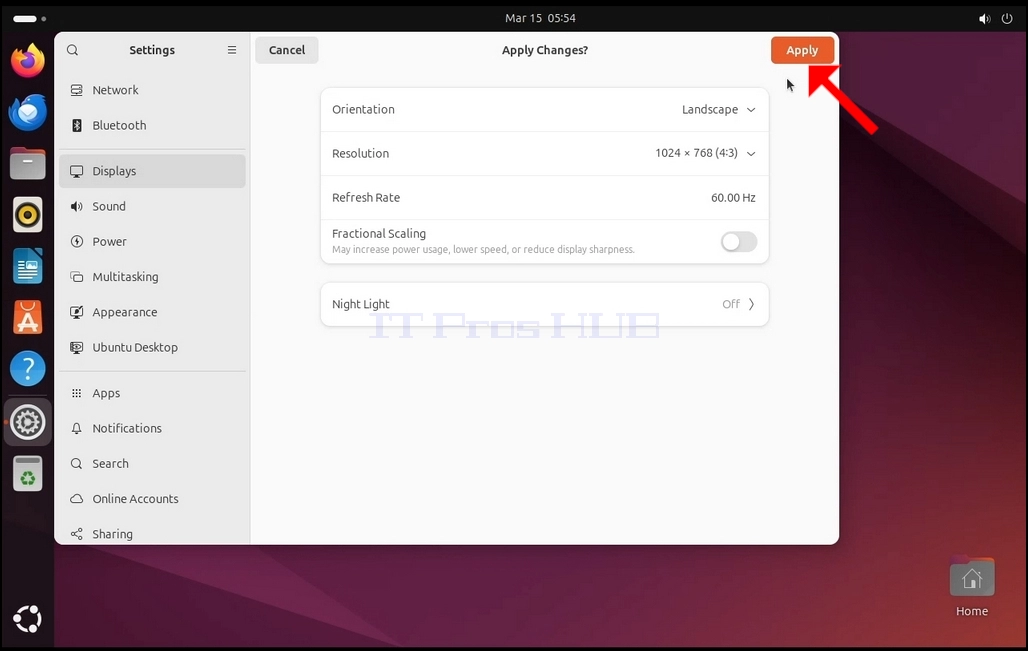Click the Settings gear in the dock
The height and width of the screenshot is (651, 1028).
28,422
